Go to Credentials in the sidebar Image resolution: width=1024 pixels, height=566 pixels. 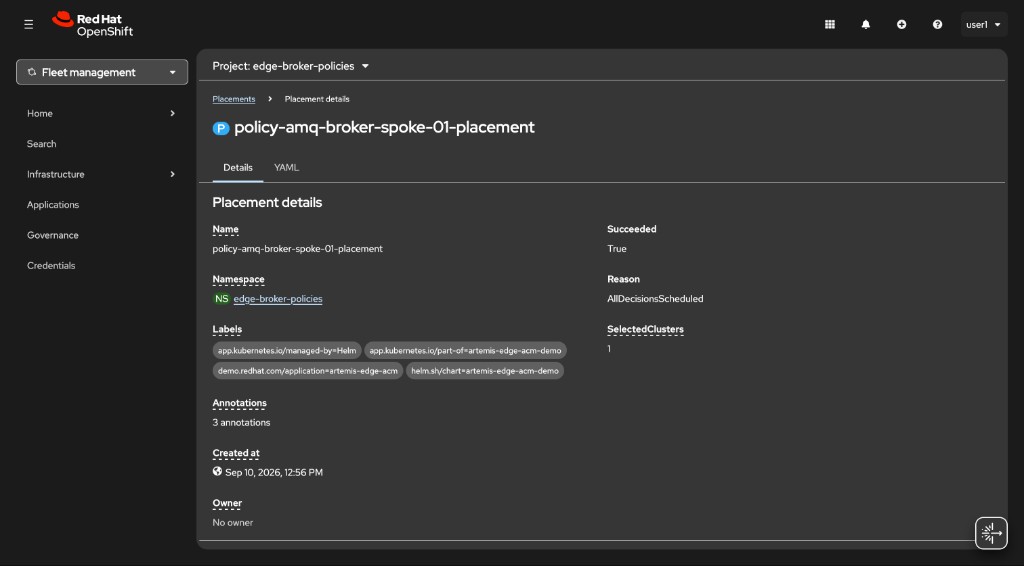[x=51, y=266]
